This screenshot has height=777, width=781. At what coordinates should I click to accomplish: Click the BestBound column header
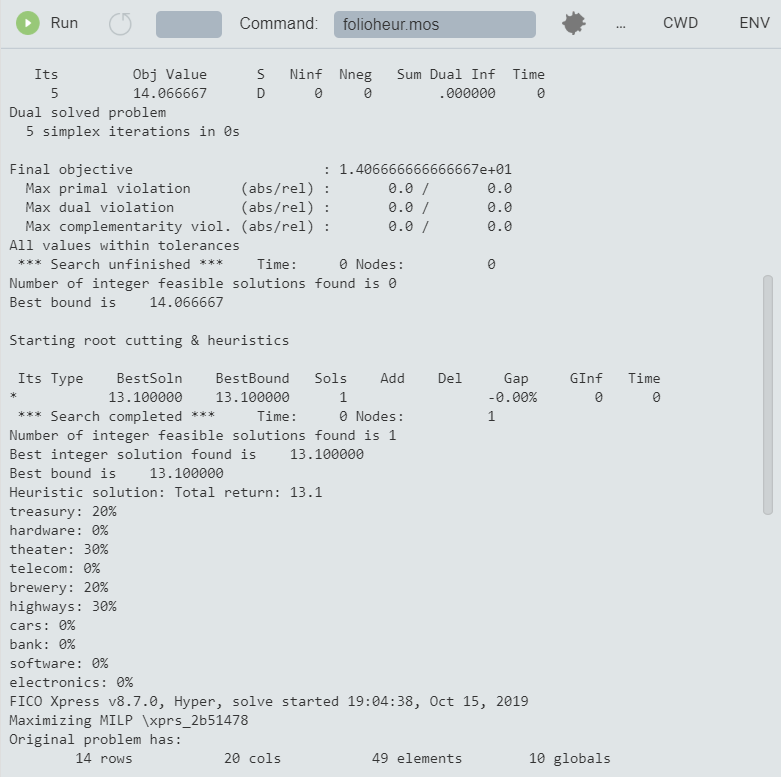pyautogui.click(x=253, y=379)
